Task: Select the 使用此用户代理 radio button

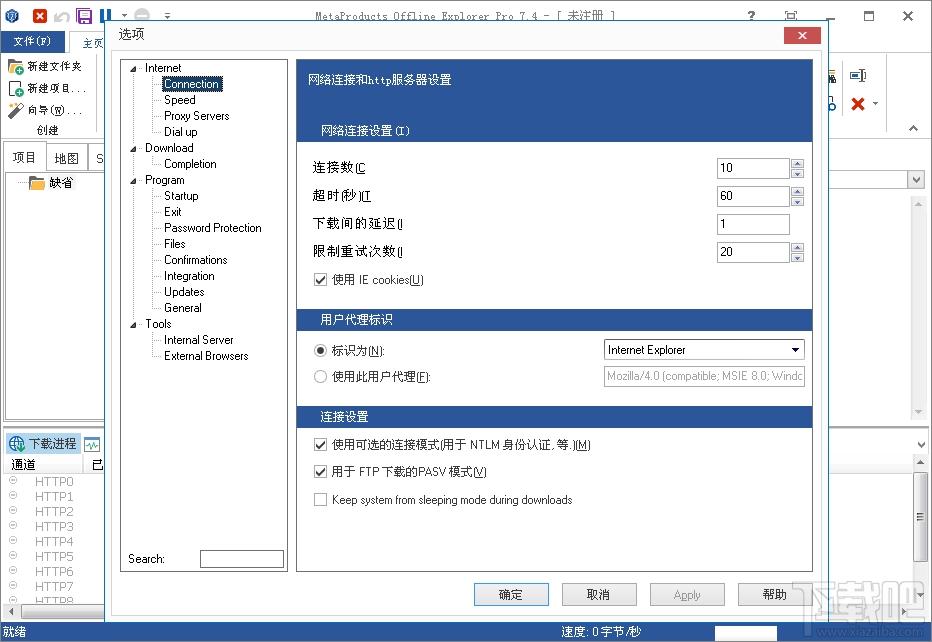Action: click(320, 376)
